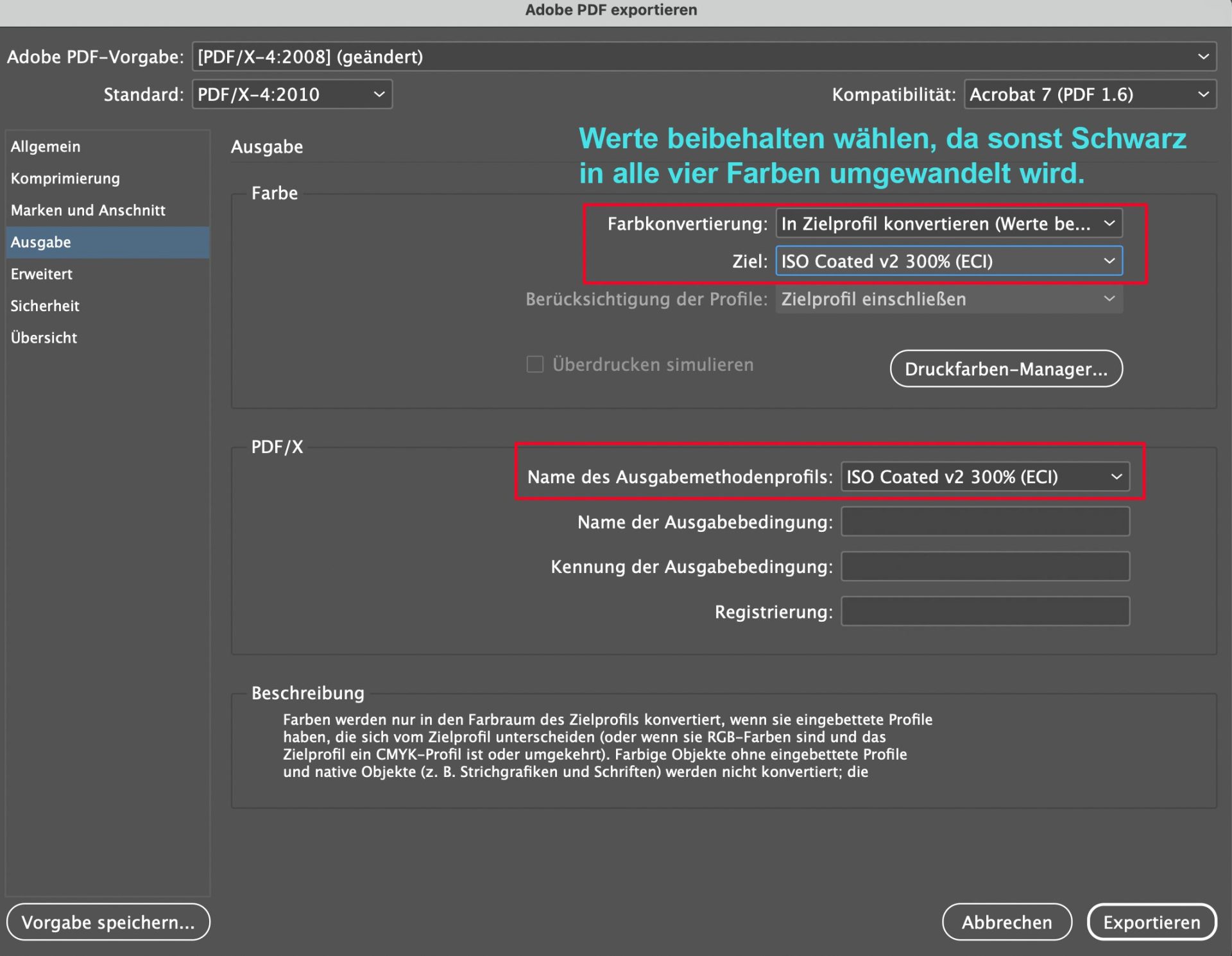Image resolution: width=1232 pixels, height=956 pixels.
Task: Click the Exportieren button
Action: point(1152,922)
